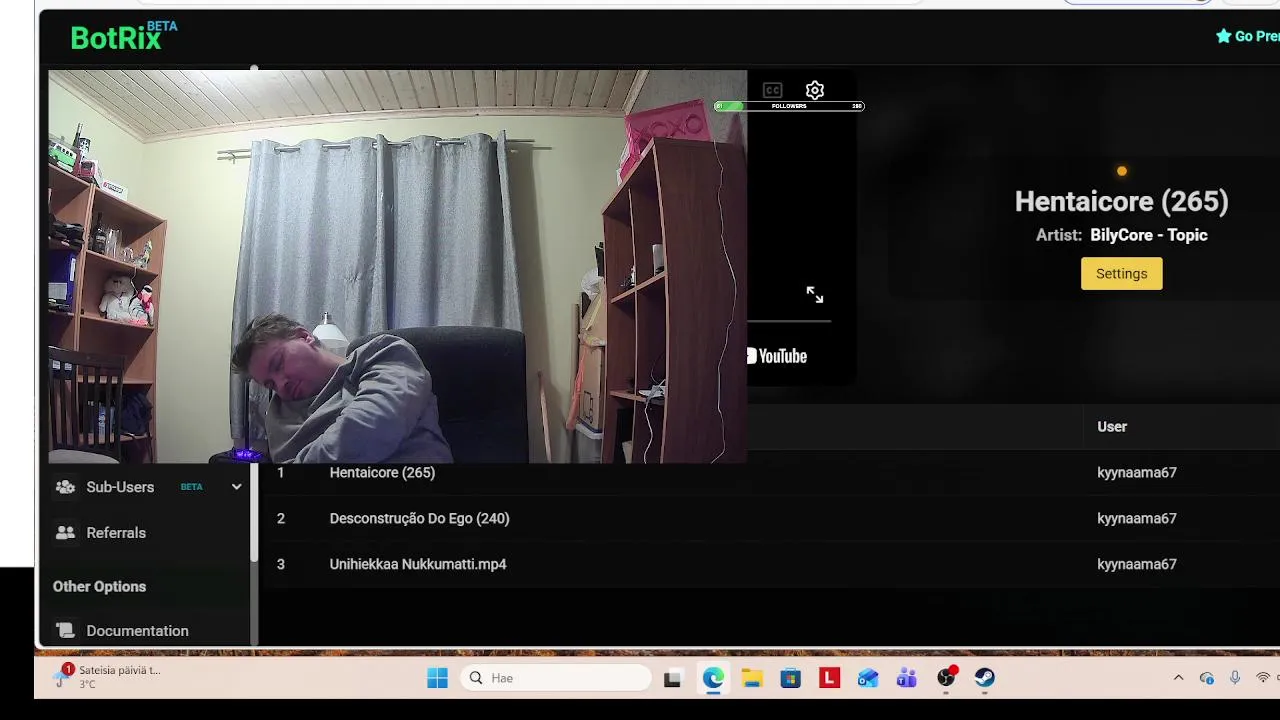Viewport: 1280px width, 720px height.
Task: Click the webcam video overlay
Action: [x=397, y=266]
